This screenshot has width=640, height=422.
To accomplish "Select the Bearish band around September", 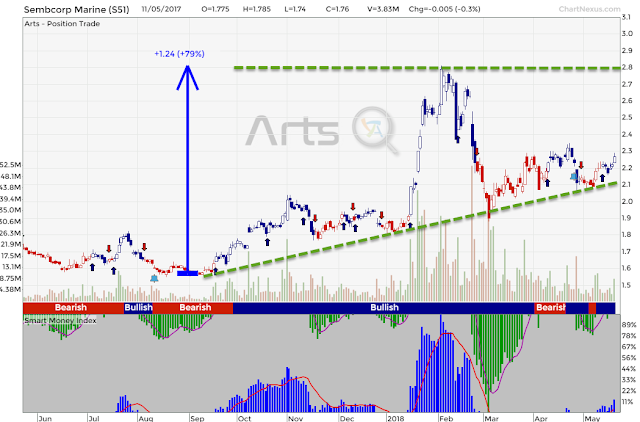I will tap(193, 308).
